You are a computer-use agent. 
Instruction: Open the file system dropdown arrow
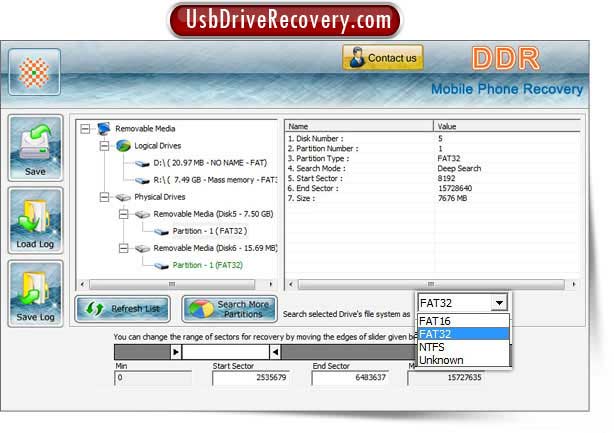coord(498,303)
